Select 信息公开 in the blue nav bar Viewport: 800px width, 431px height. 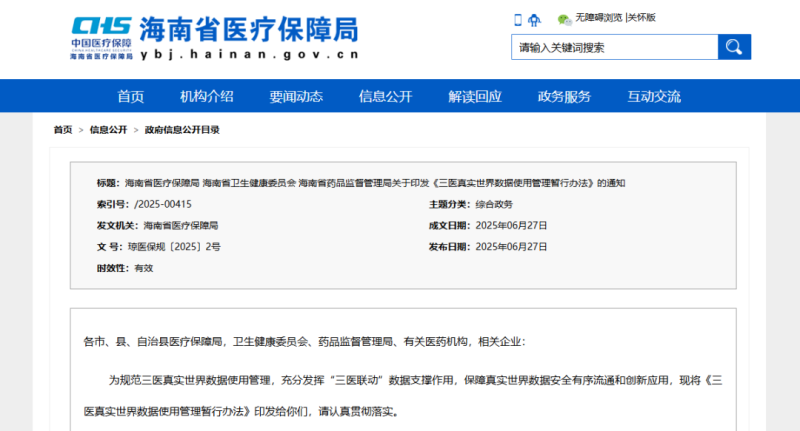tap(385, 97)
